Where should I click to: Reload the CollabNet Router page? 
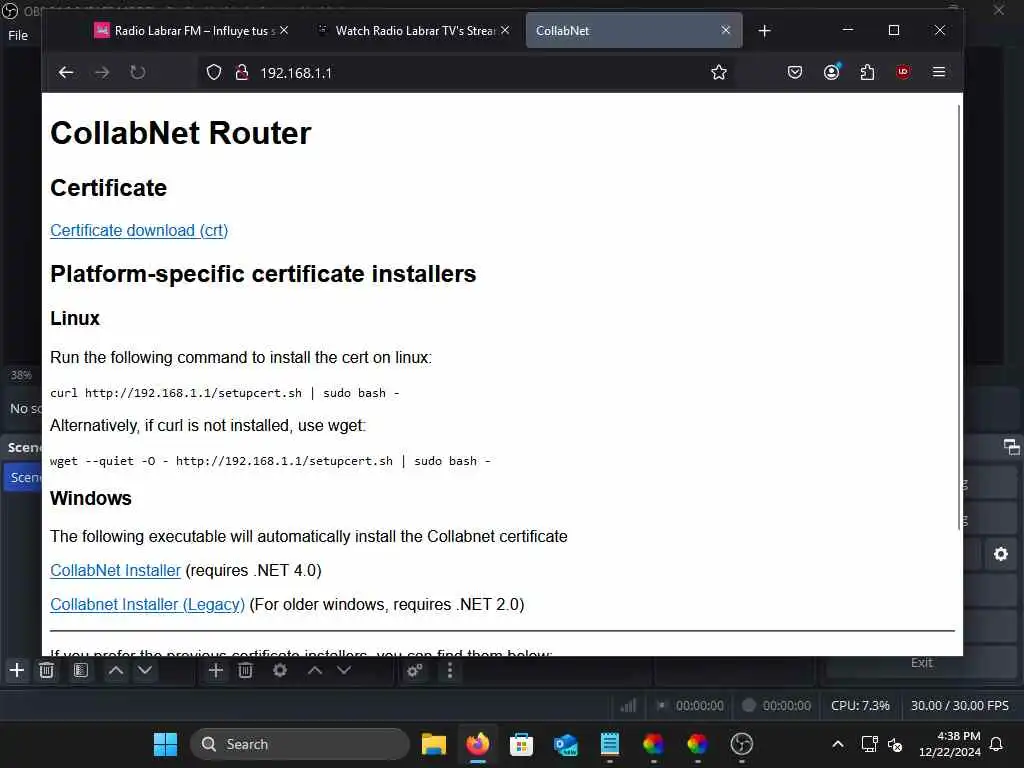tap(137, 72)
